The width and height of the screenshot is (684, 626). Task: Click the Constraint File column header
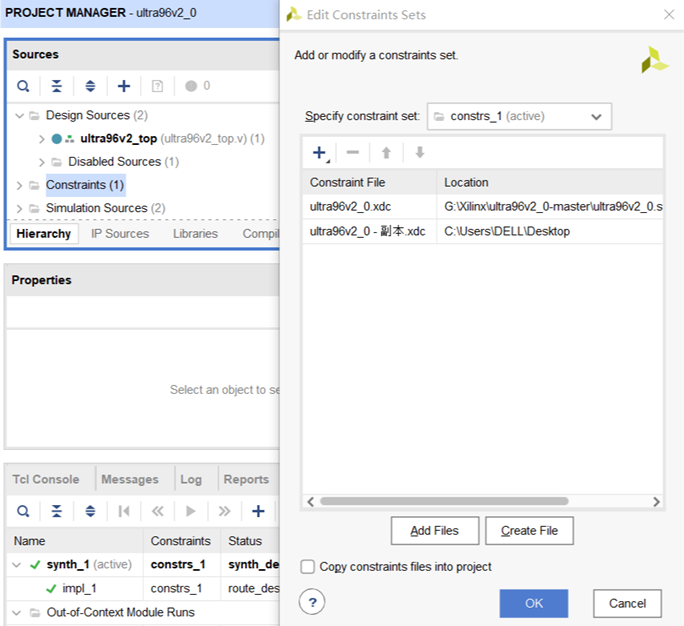(x=369, y=182)
